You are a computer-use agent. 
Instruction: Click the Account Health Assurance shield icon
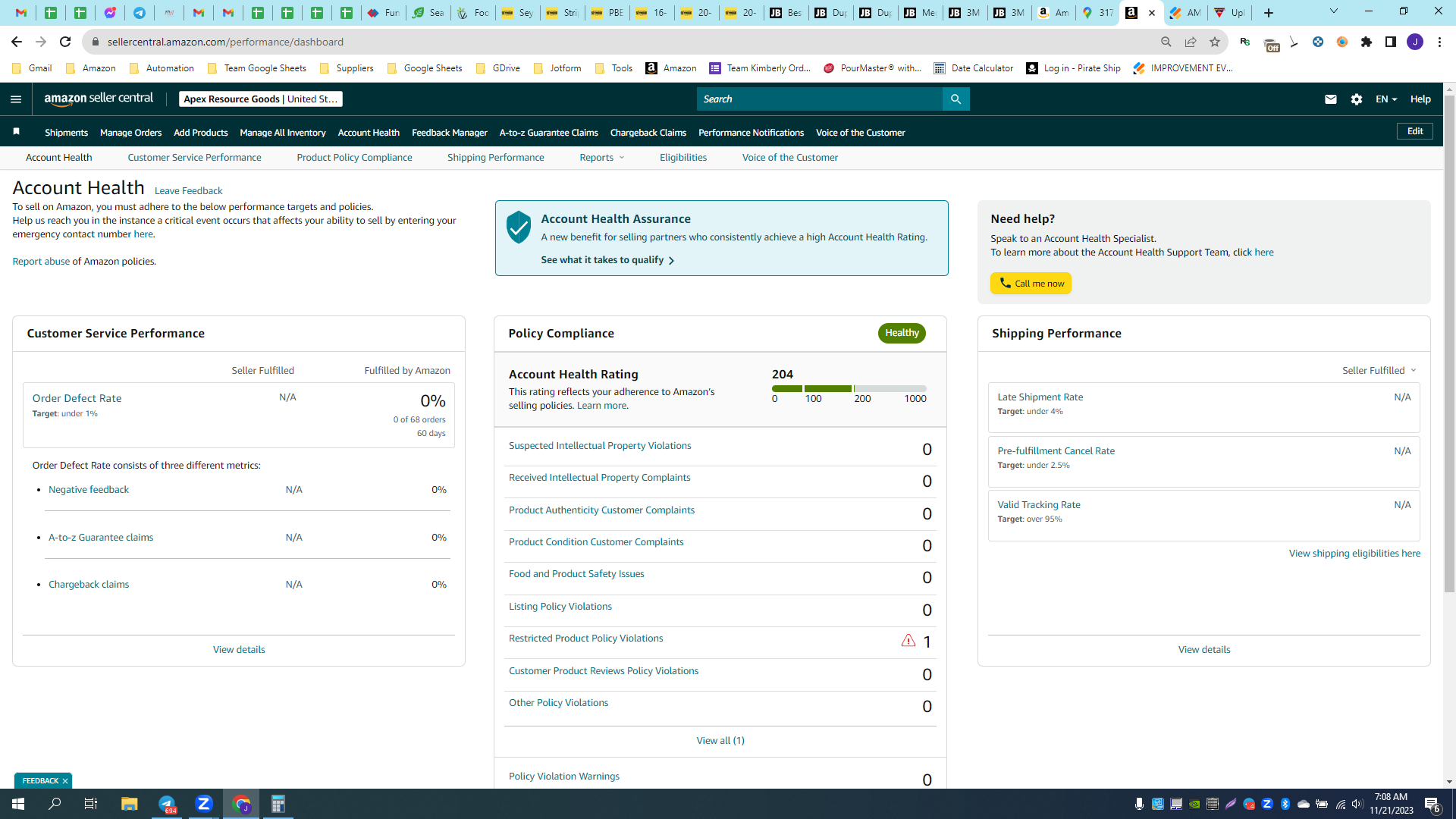tap(519, 227)
